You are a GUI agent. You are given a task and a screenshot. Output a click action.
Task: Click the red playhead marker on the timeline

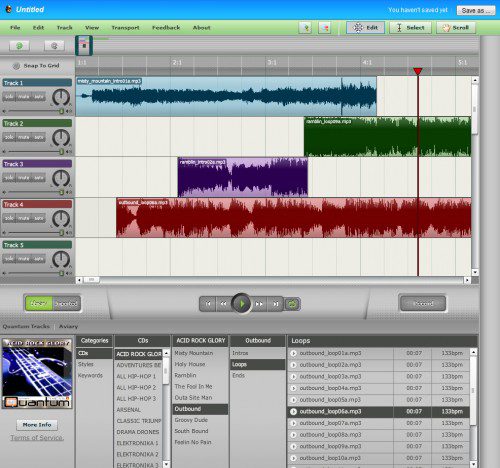418,71
